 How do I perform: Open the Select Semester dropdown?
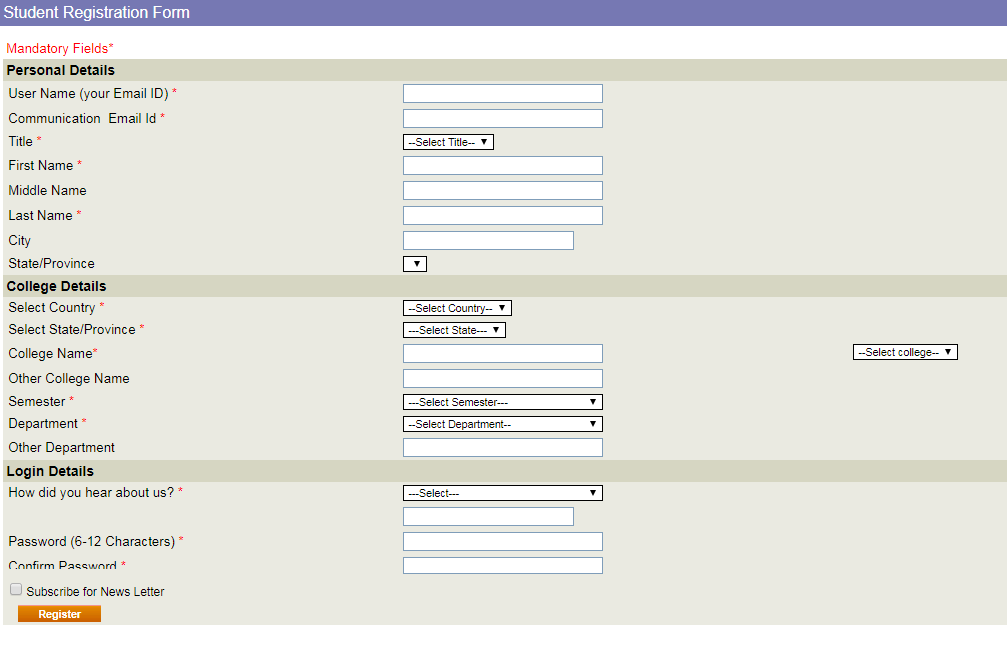[502, 402]
